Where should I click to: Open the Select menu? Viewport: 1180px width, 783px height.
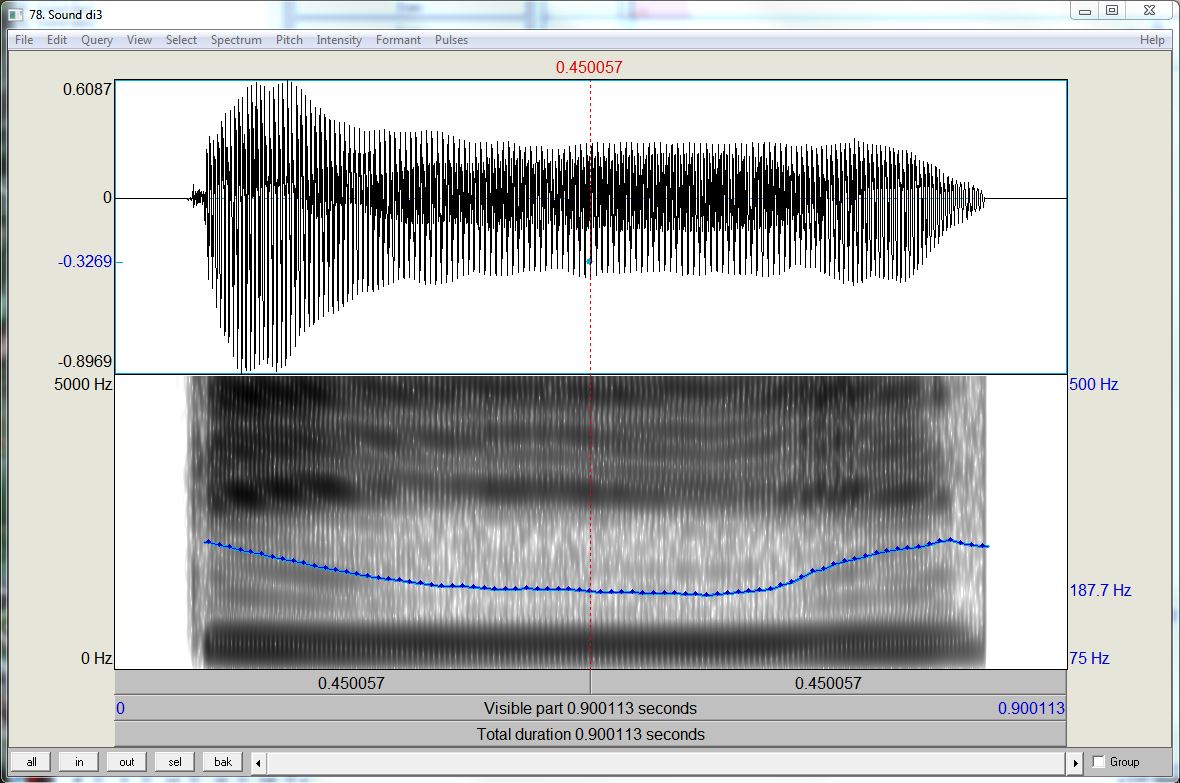tap(181, 40)
